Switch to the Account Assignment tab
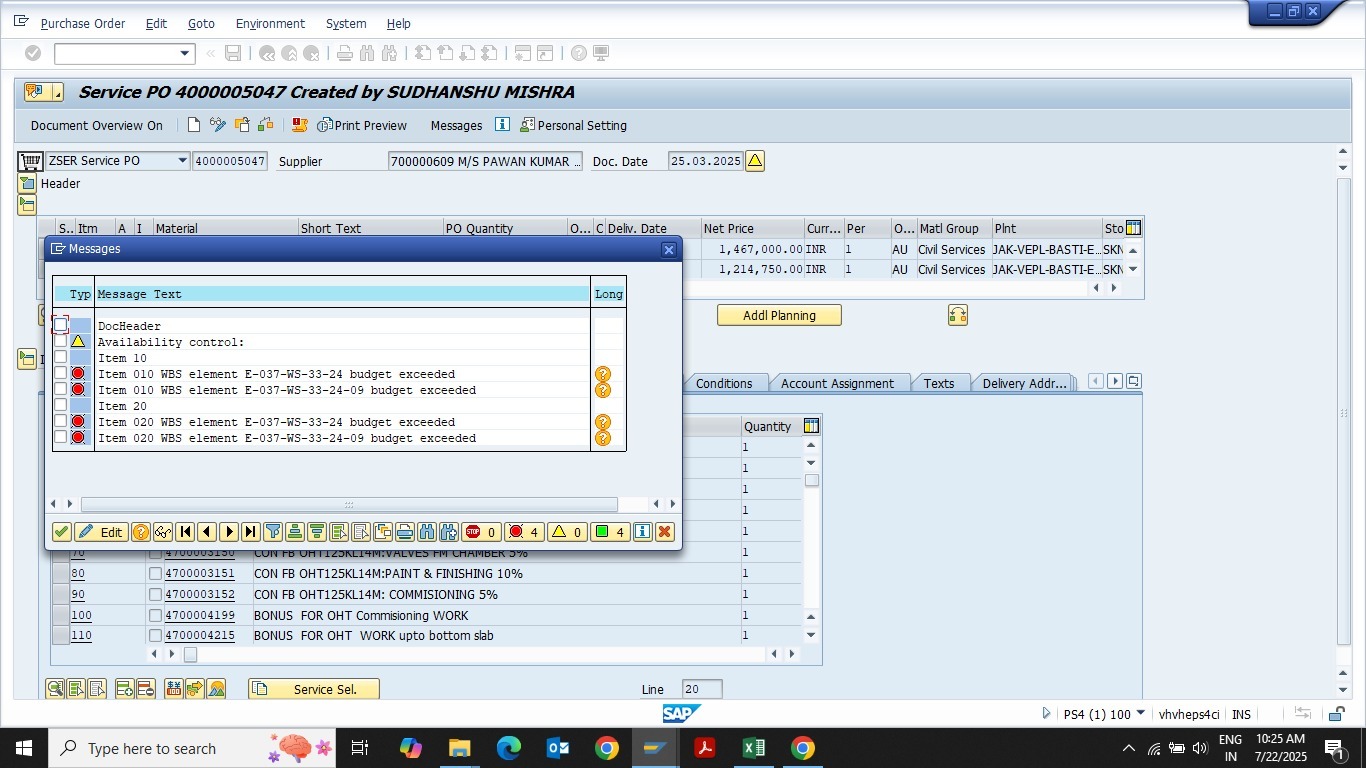1366x768 pixels. click(x=837, y=383)
